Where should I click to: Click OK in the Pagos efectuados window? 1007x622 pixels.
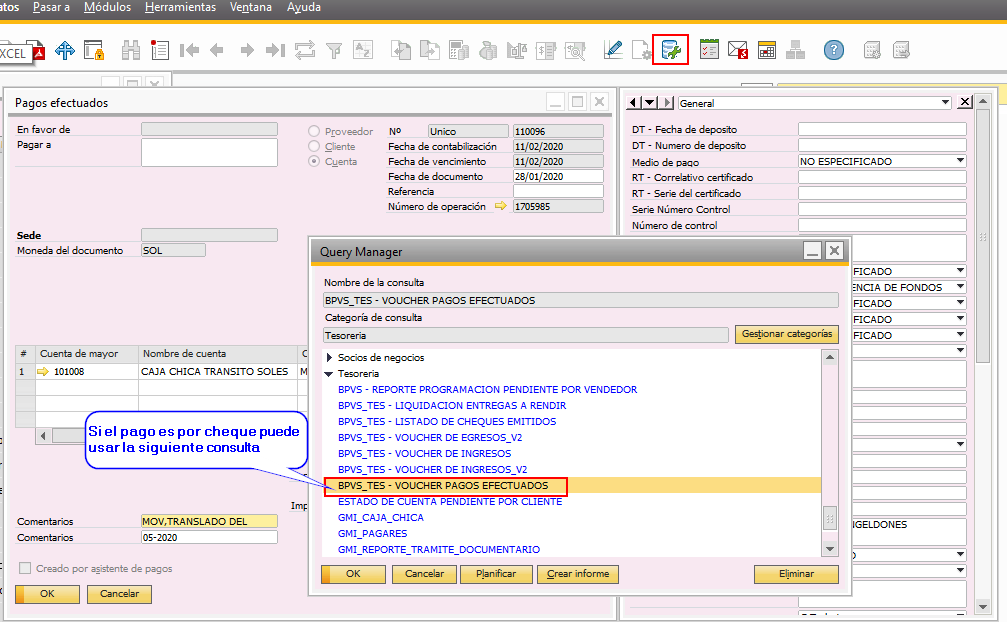tap(48, 594)
